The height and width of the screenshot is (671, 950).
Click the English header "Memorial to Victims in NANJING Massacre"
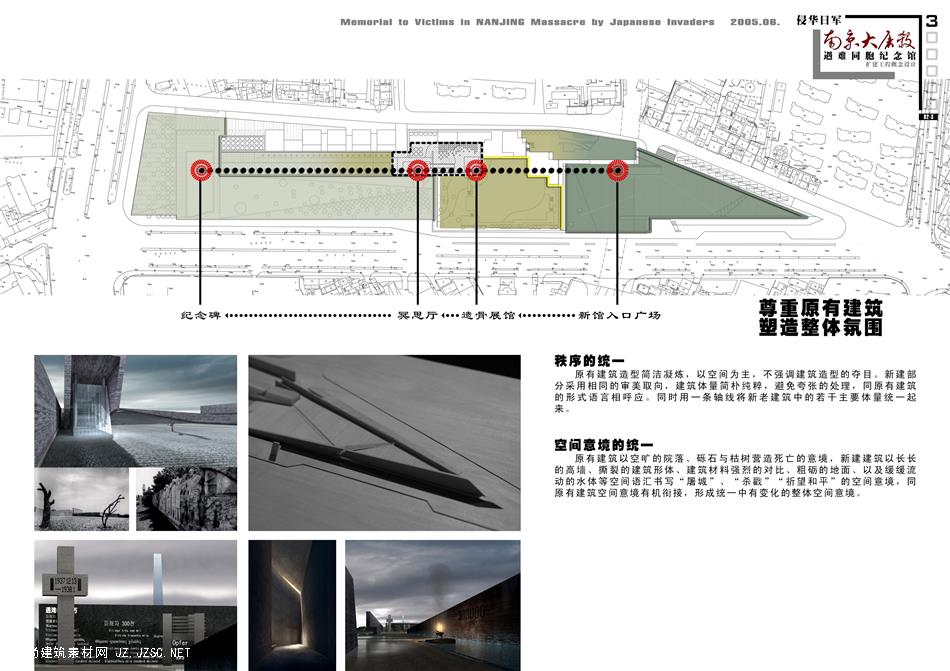tap(463, 22)
